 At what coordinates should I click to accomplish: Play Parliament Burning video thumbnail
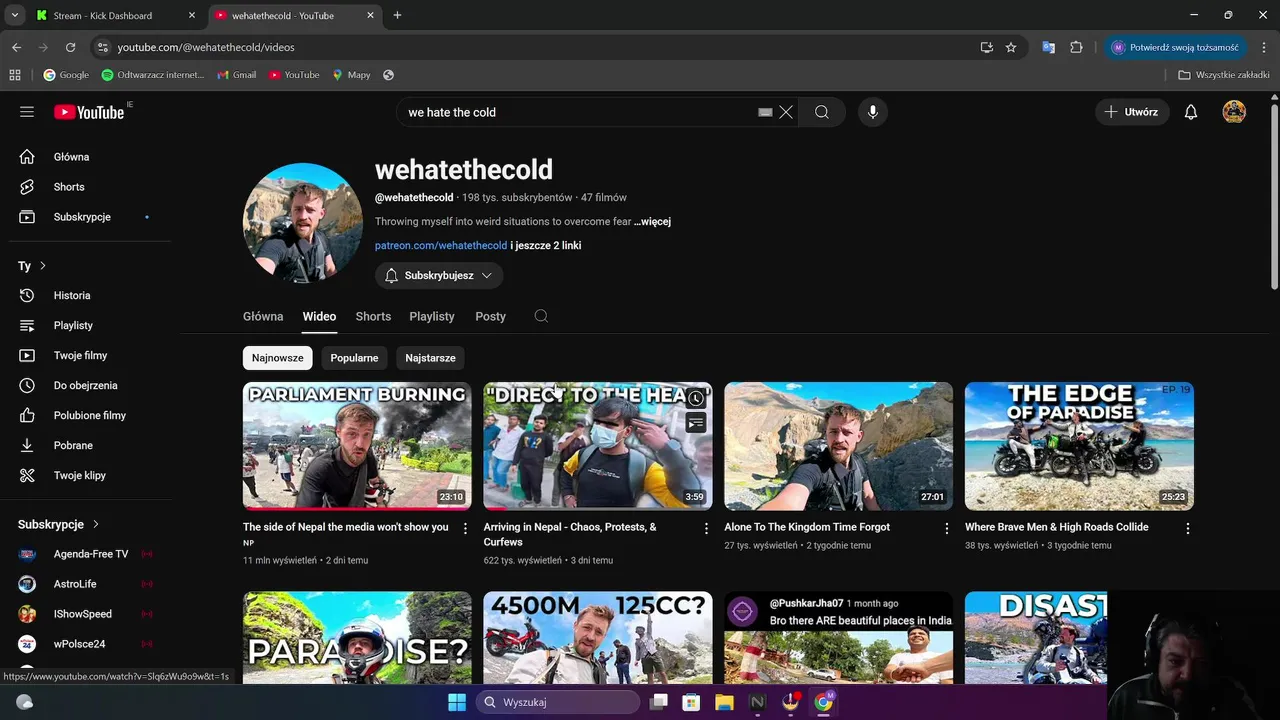pos(357,446)
